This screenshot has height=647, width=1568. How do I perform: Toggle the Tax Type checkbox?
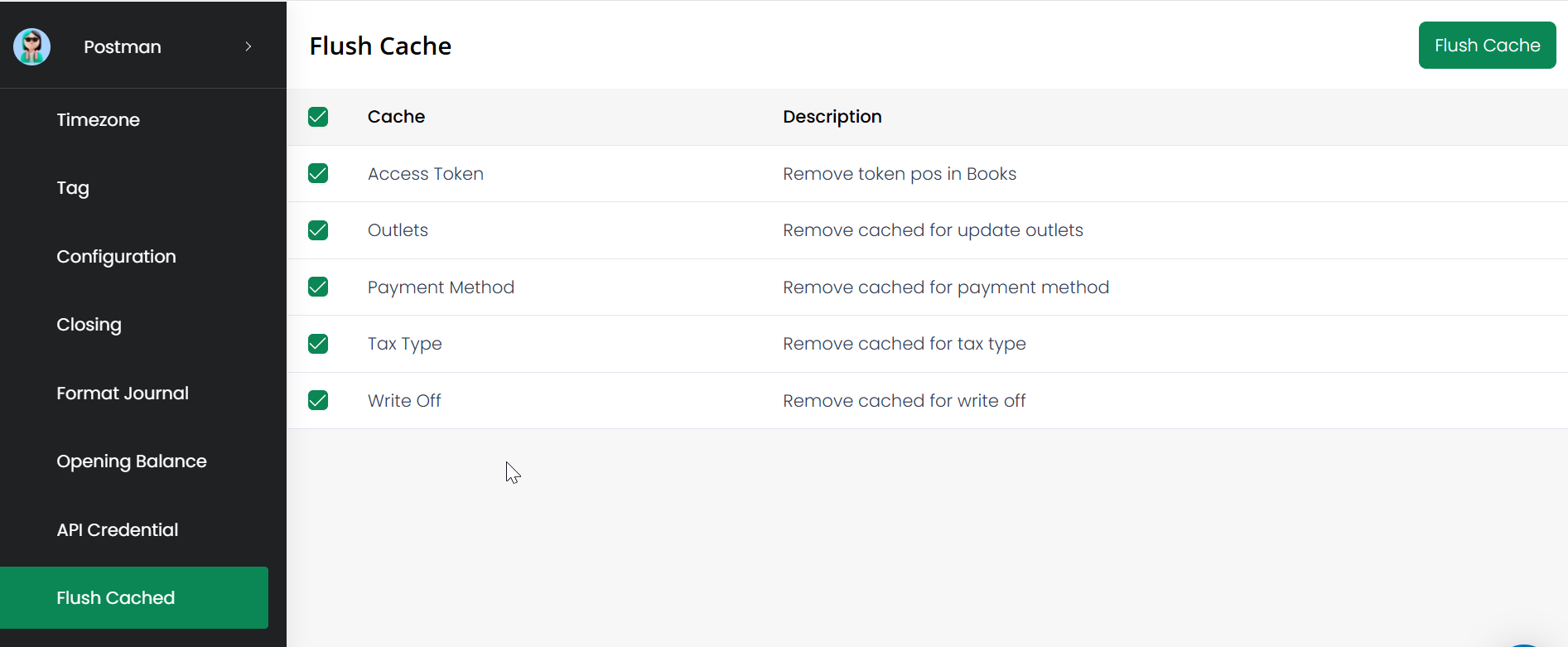[x=318, y=344]
